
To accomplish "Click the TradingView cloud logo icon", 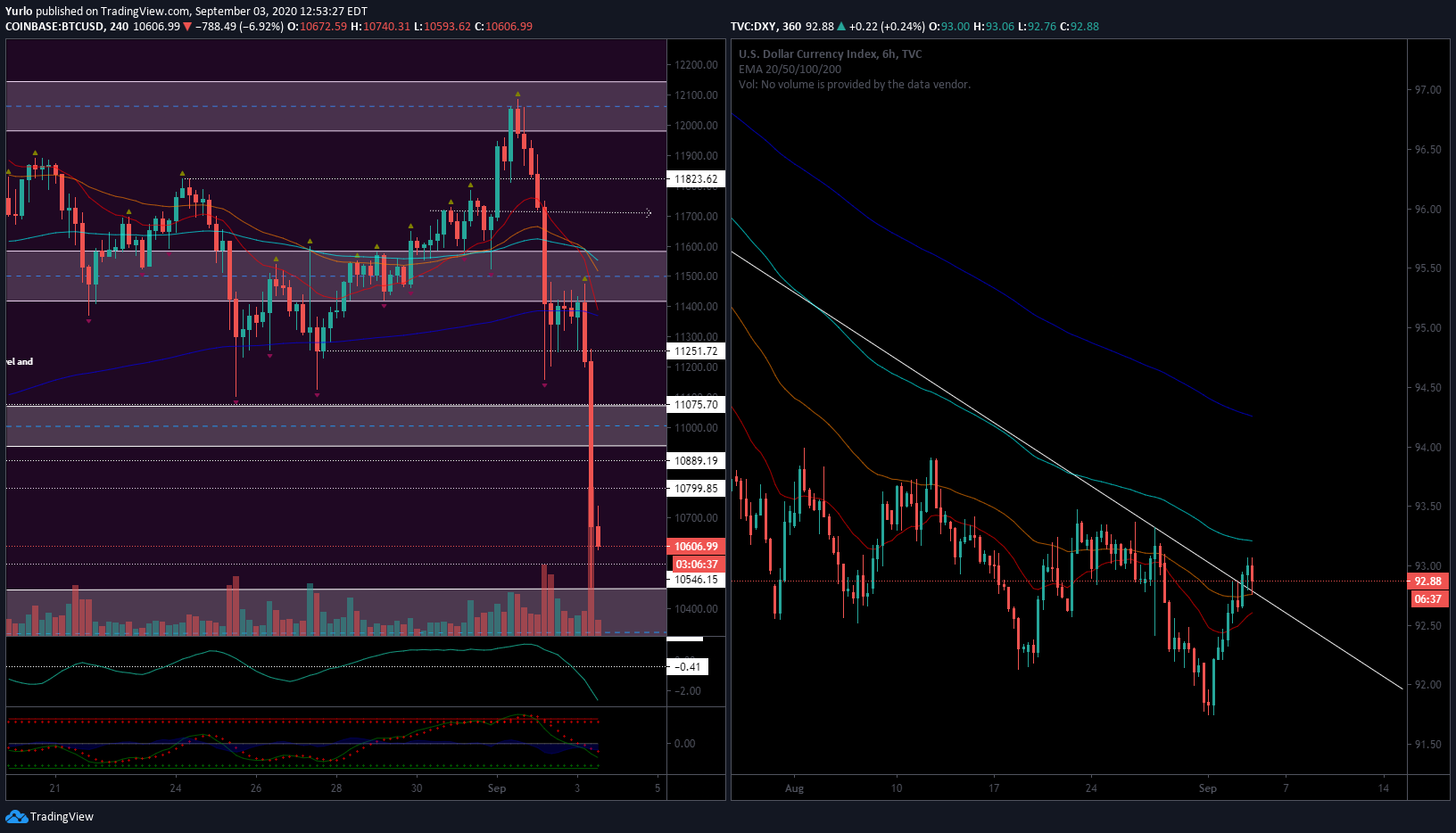I will (16, 816).
